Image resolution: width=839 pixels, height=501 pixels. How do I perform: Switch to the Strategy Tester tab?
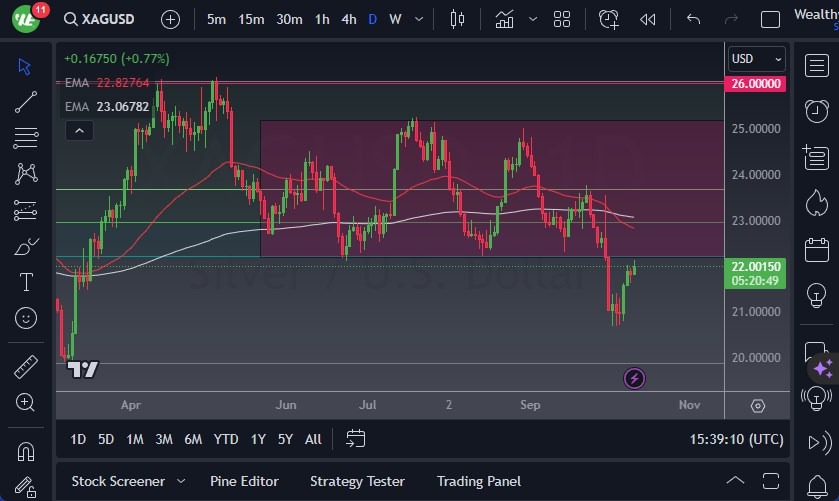coord(357,481)
